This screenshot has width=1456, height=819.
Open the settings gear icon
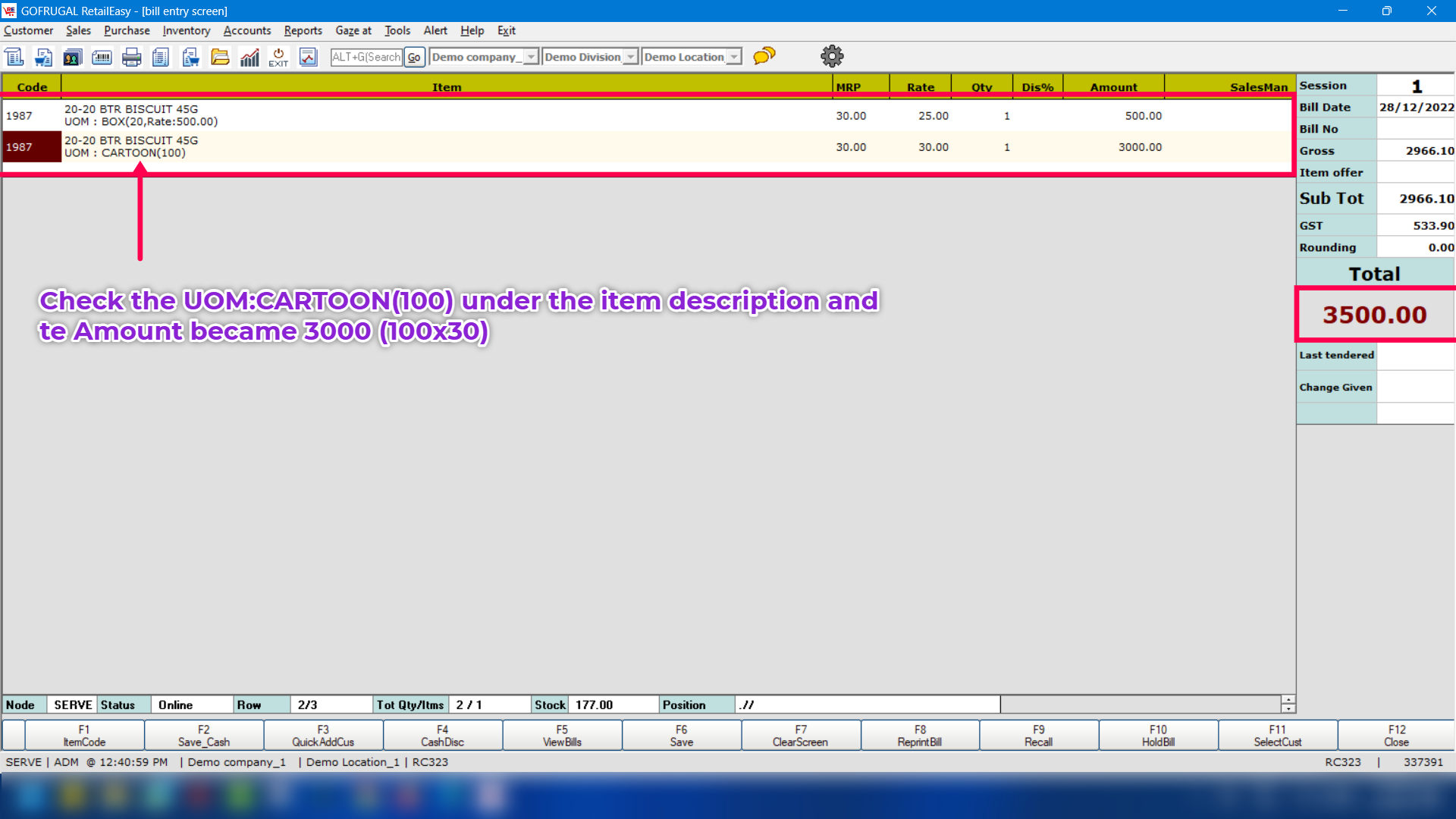coord(832,56)
